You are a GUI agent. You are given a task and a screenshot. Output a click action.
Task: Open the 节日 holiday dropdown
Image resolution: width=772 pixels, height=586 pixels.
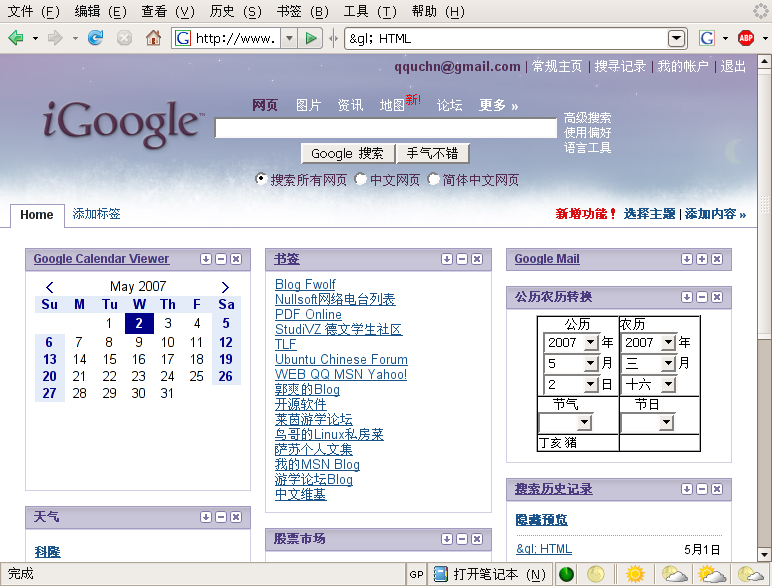(666, 422)
